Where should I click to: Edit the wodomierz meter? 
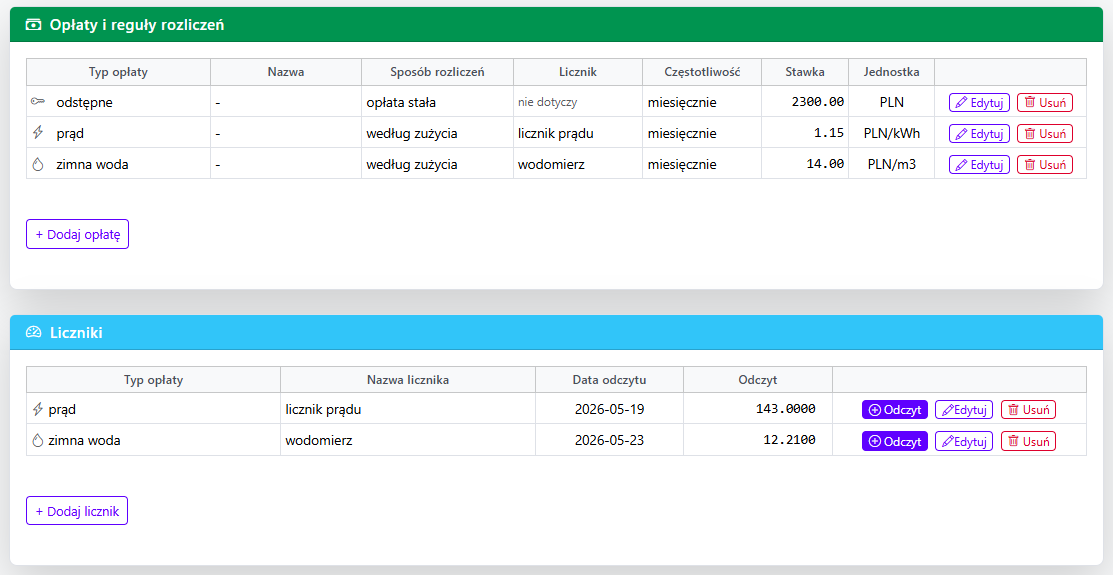(963, 441)
